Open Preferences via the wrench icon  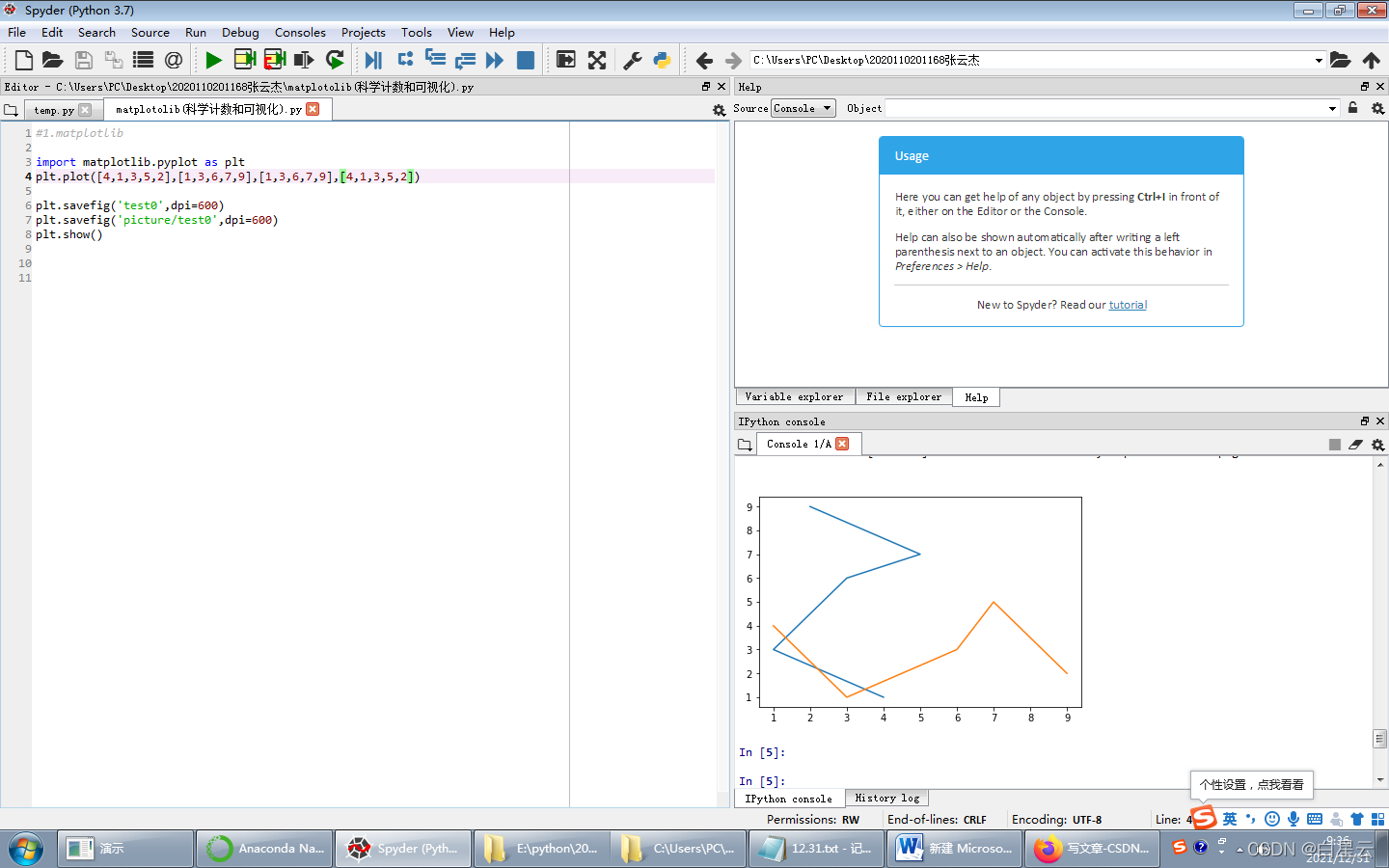point(633,60)
